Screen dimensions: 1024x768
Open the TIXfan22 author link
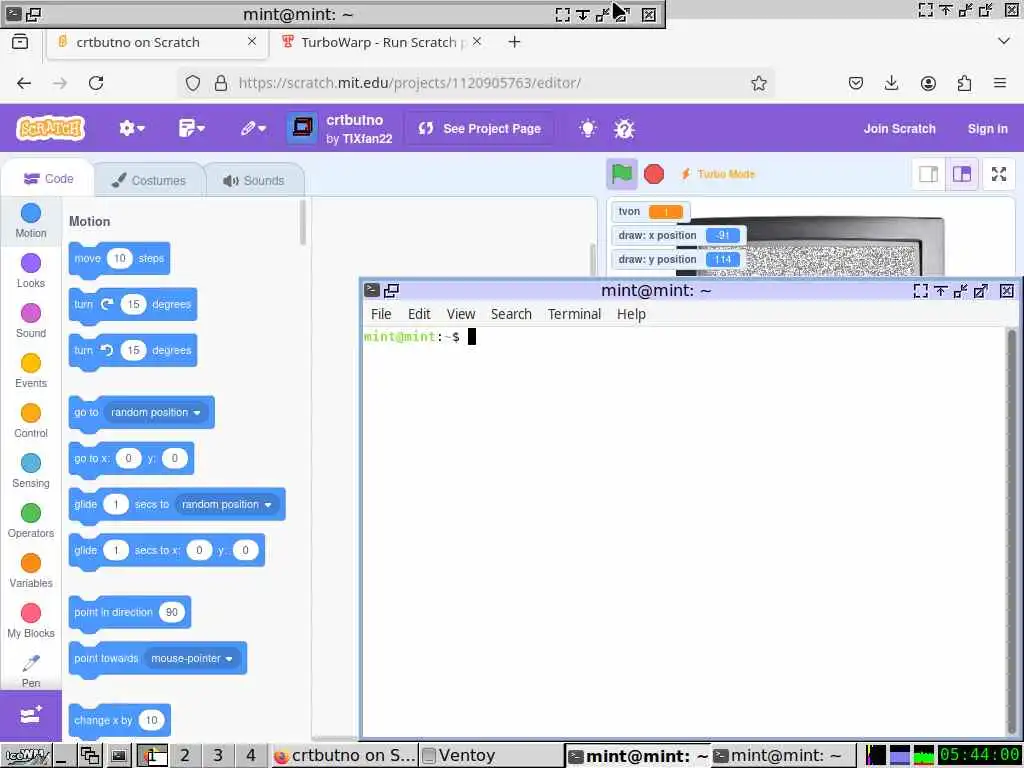pyautogui.click(x=367, y=138)
